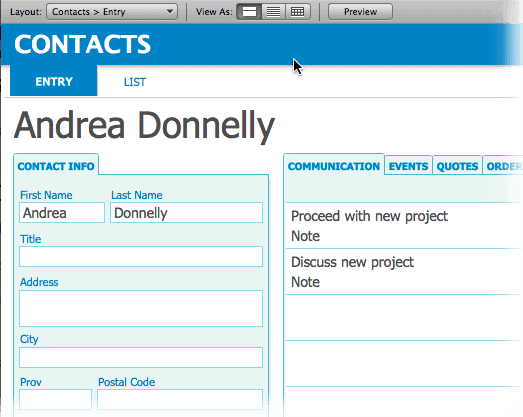Viewport: 523px width, 417px height.
Task: Click the City input field
Action: click(141, 357)
